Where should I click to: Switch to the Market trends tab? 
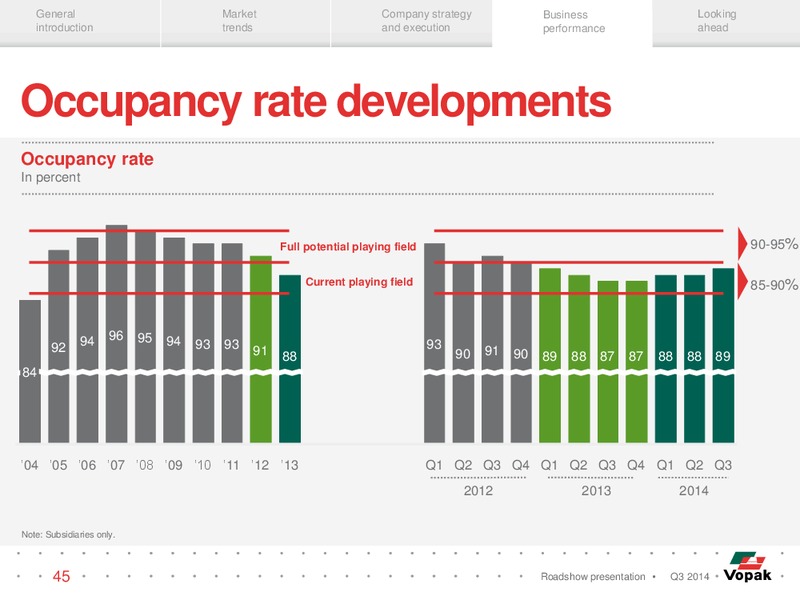click(x=245, y=21)
